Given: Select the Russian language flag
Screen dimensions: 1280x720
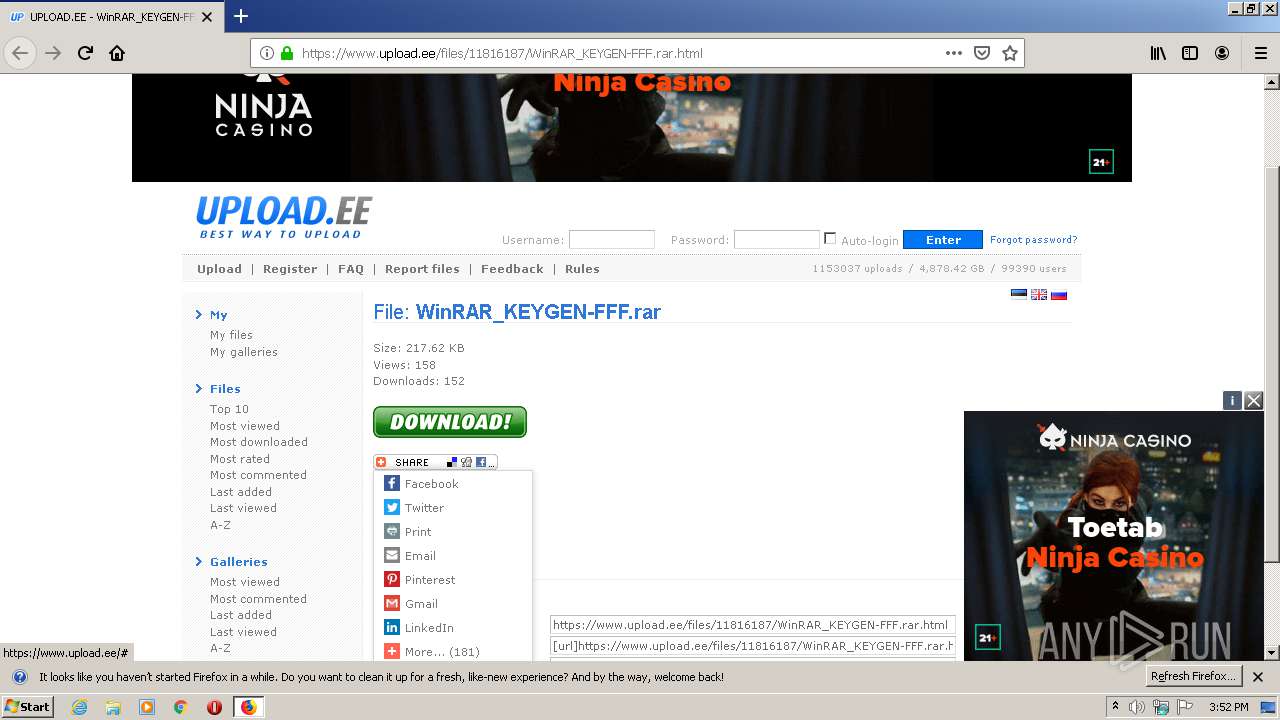Looking at the screenshot, I should click(x=1059, y=294).
